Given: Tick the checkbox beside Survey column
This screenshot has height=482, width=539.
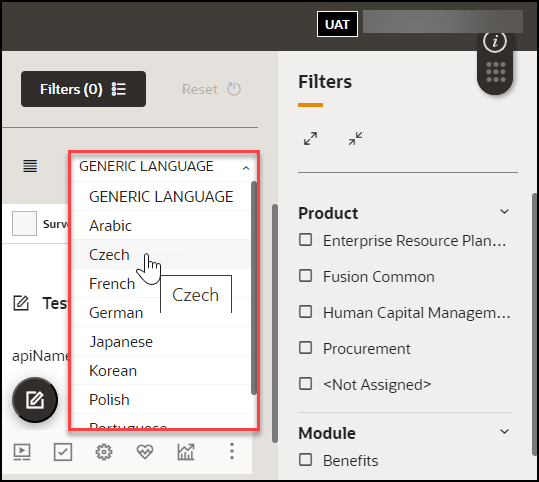Looking at the screenshot, I should coord(24,223).
